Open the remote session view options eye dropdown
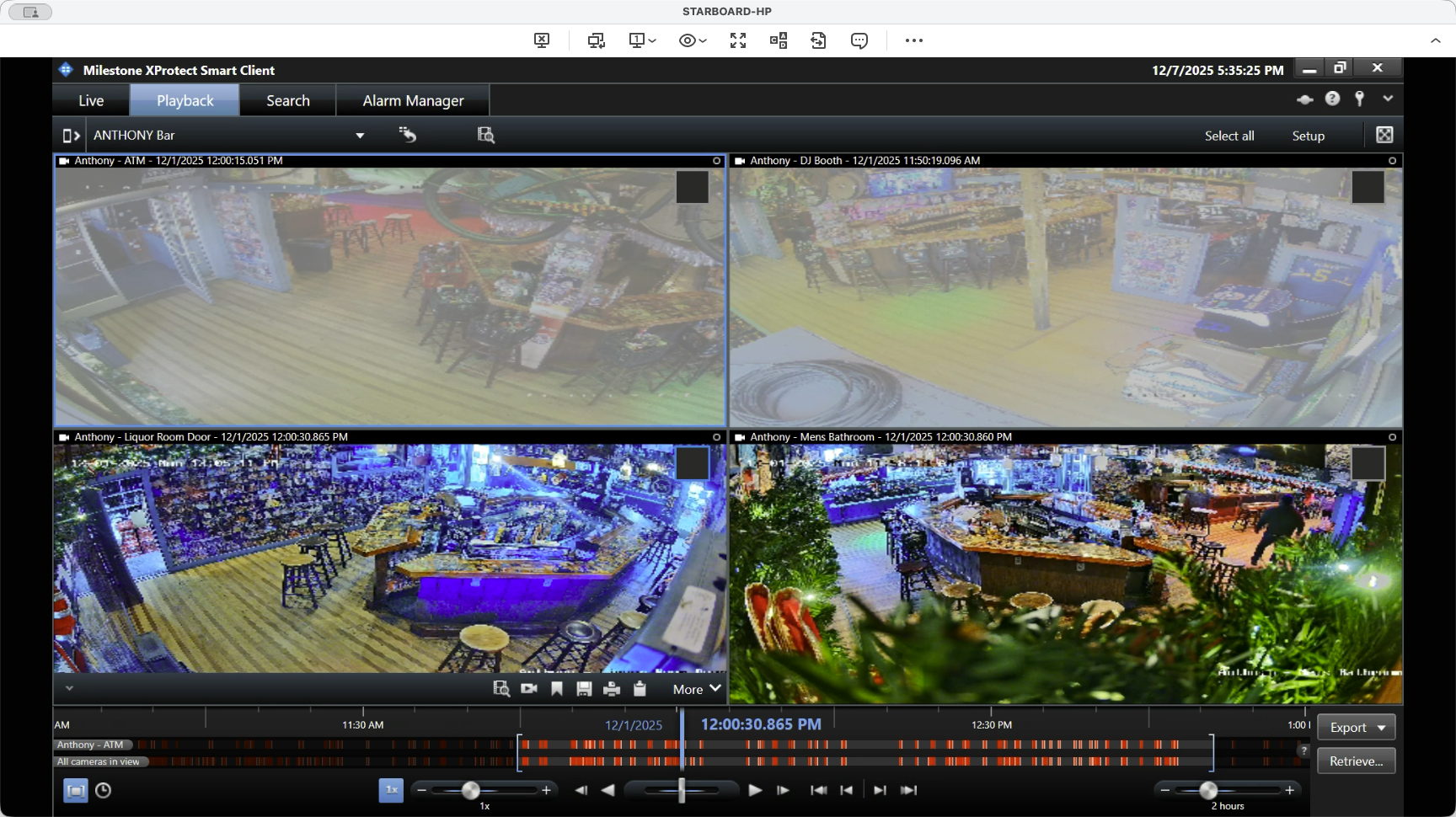The height and width of the screenshot is (817, 1456). point(693,40)
